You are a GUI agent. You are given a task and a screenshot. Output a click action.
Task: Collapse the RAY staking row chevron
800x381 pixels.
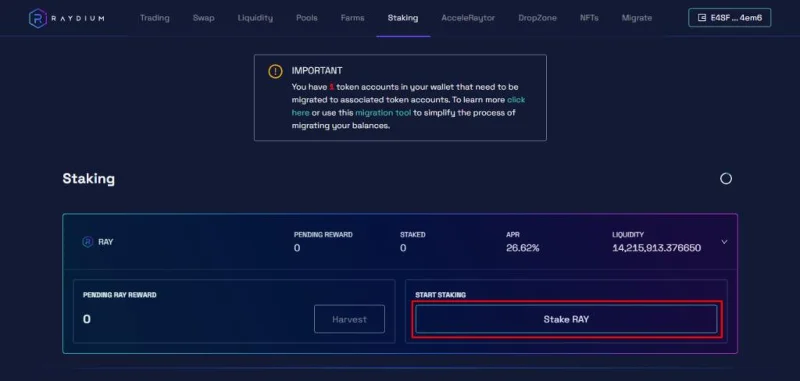click(x=724, y=242)
